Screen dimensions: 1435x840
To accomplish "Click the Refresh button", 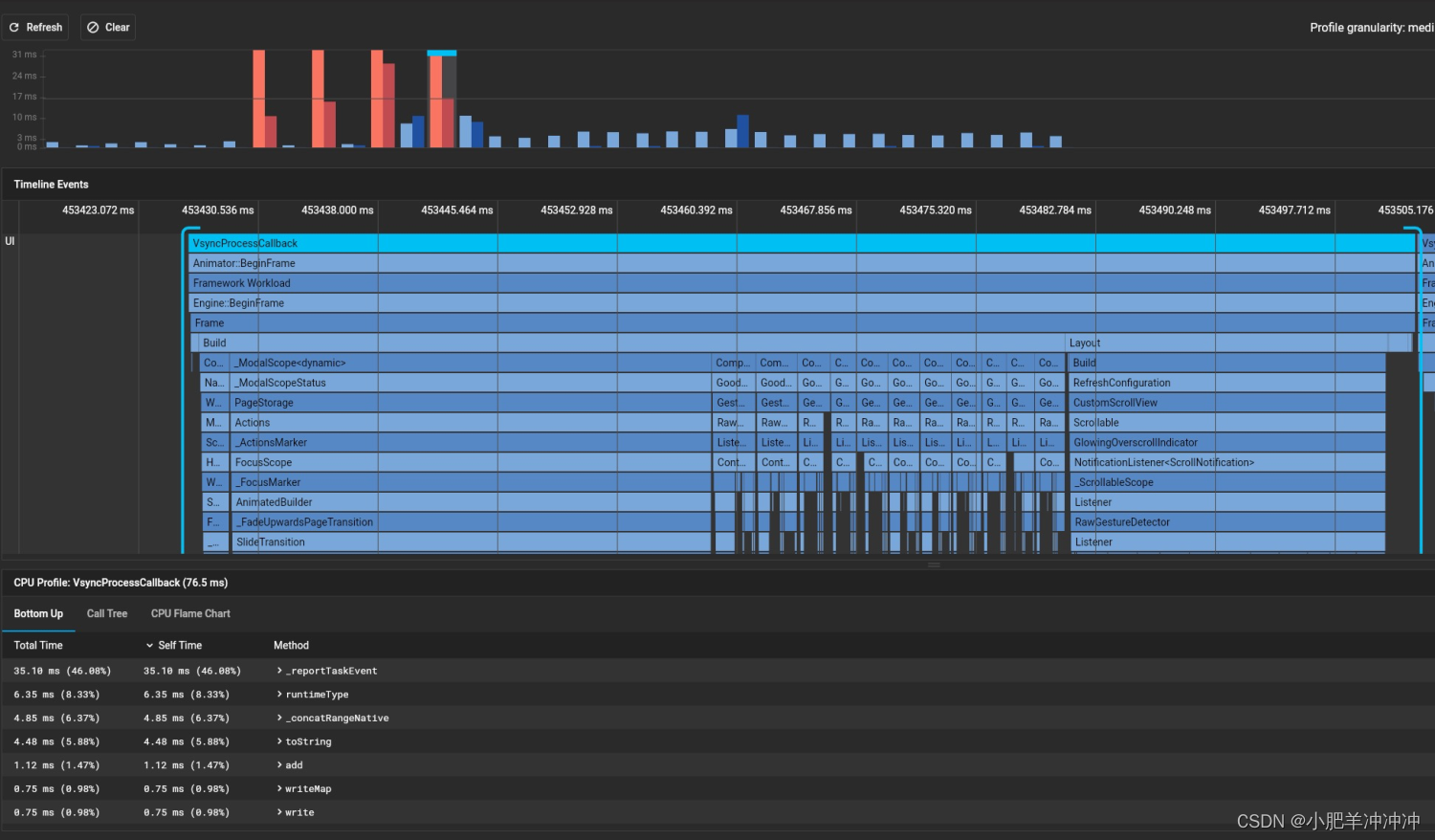I will coord(36,27).
